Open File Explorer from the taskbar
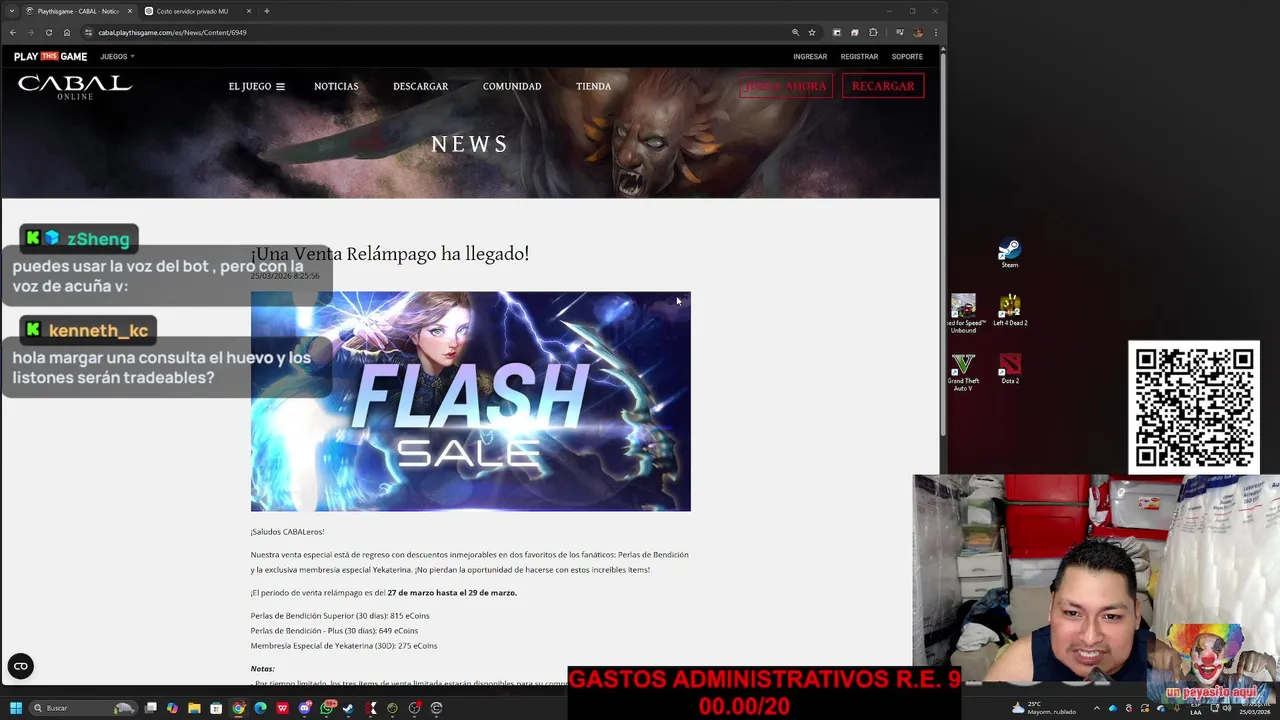1280x720 pixels. click(x=194, y=708)
